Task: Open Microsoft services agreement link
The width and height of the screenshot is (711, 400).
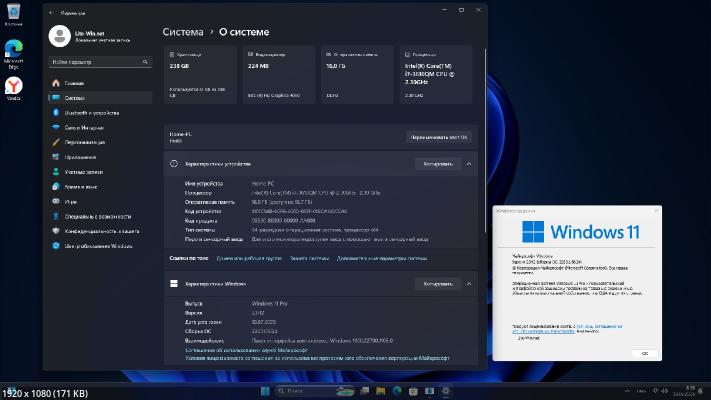Action: [246, 351]
